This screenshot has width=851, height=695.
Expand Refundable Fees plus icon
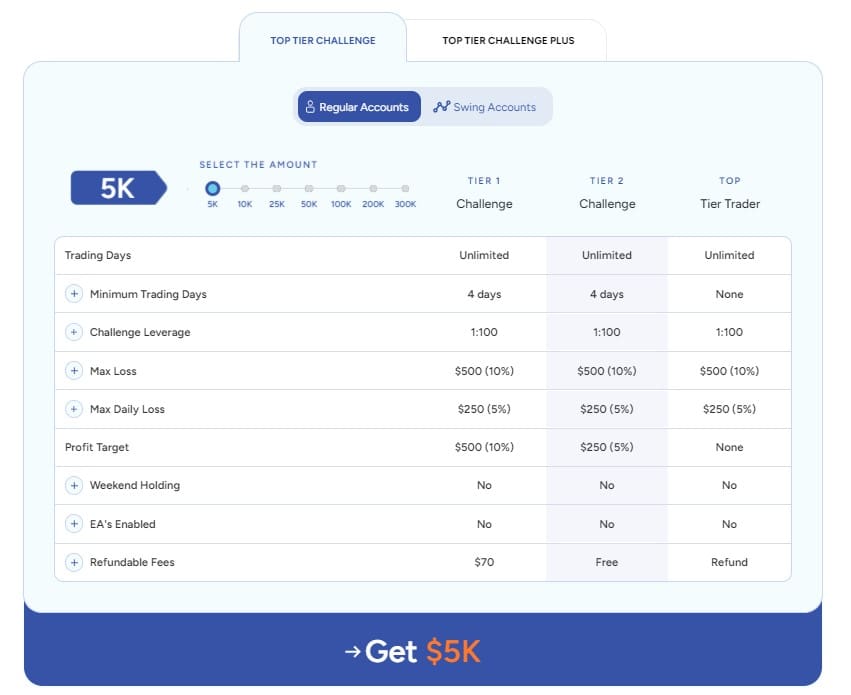point(74,562)
